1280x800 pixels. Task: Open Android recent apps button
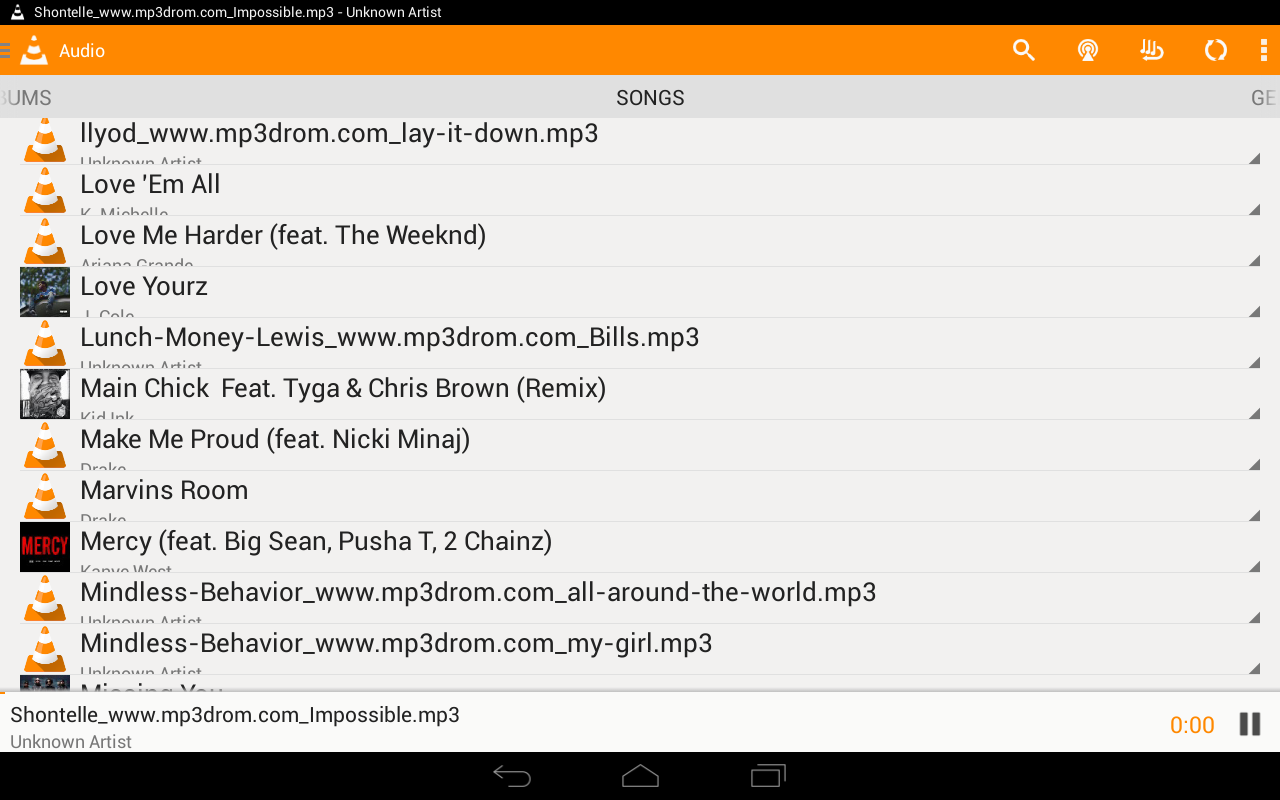tap(768, 776)
